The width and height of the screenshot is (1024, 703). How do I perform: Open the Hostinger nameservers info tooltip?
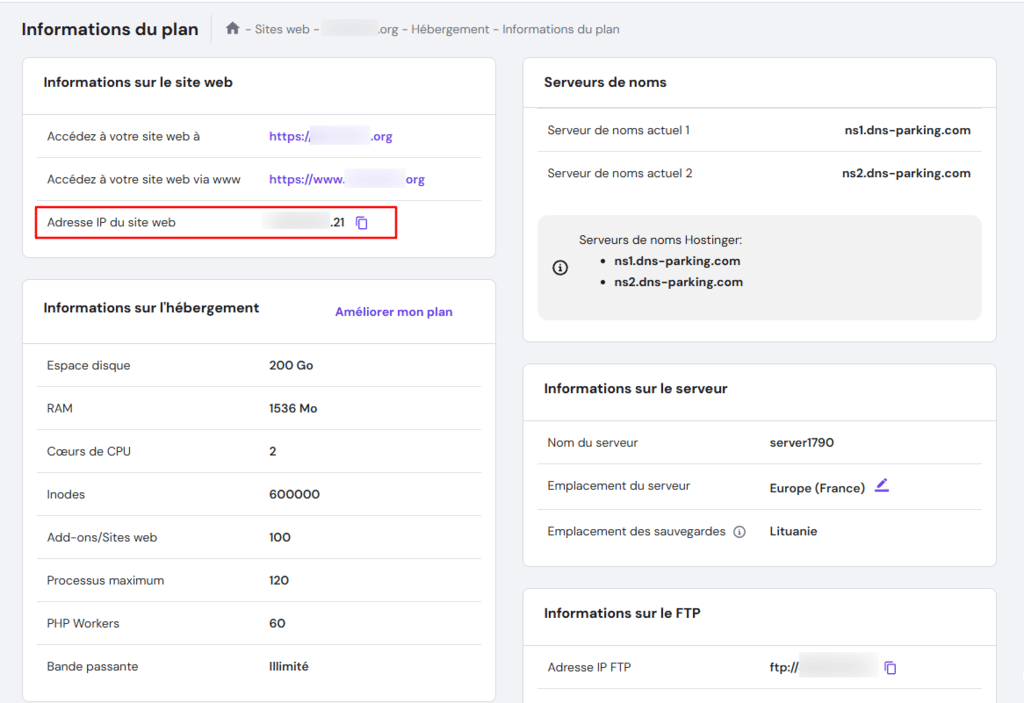[560, 267]
